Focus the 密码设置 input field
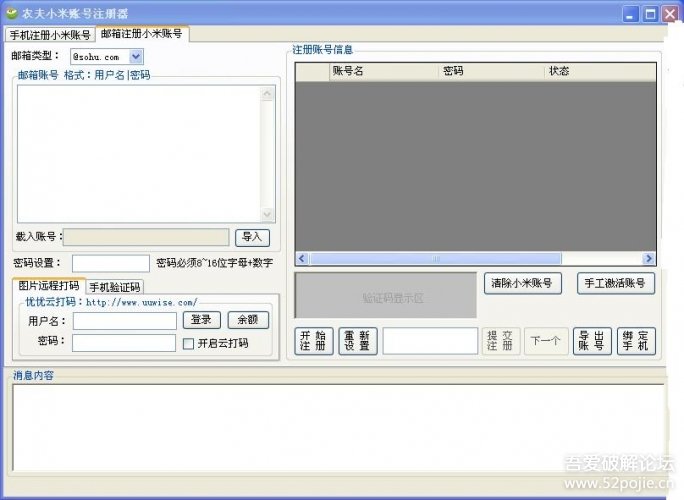This screenshot has width=684, height=500. 111,263
